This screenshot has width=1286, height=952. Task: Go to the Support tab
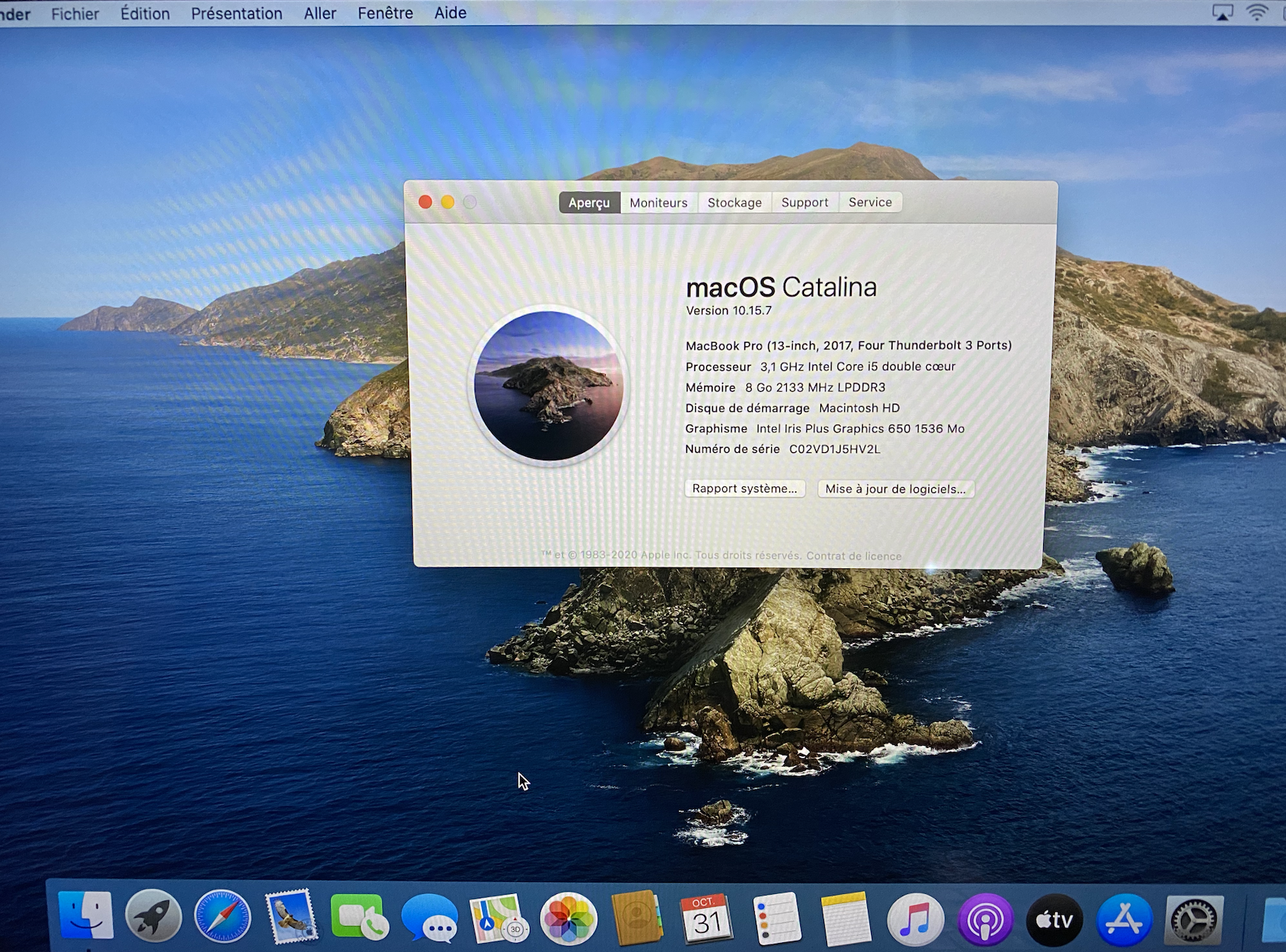pos(805,203)
